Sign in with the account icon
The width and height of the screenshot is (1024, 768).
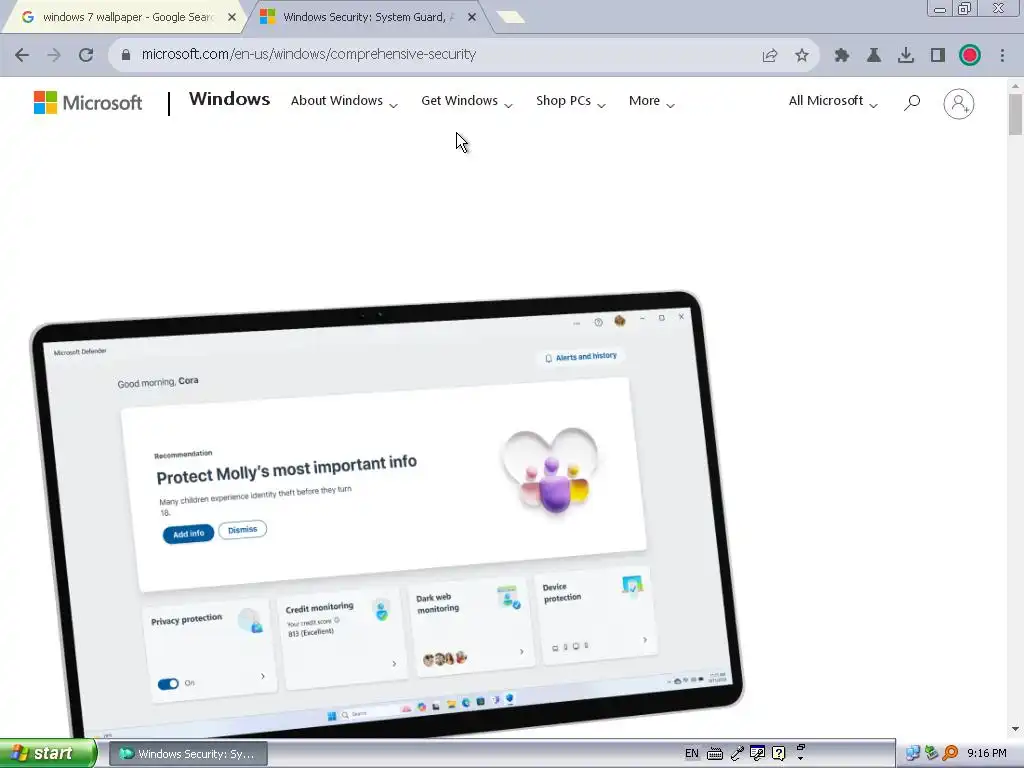point(959,104)
